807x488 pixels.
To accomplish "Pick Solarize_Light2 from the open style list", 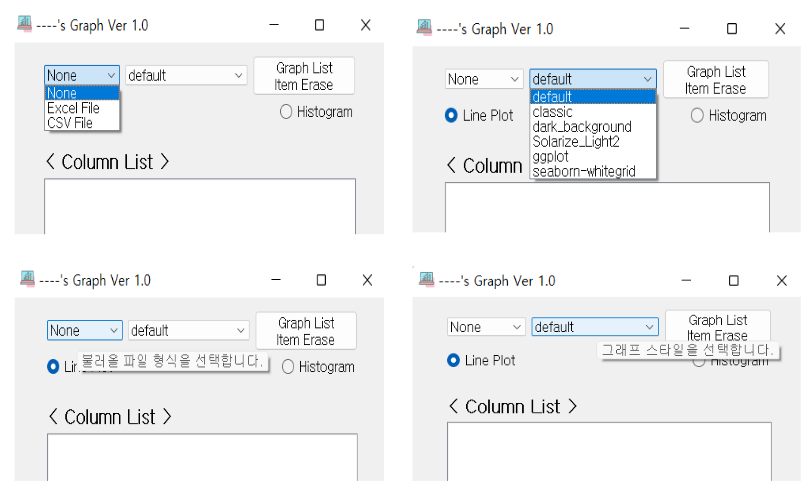I will click(593, 142).
